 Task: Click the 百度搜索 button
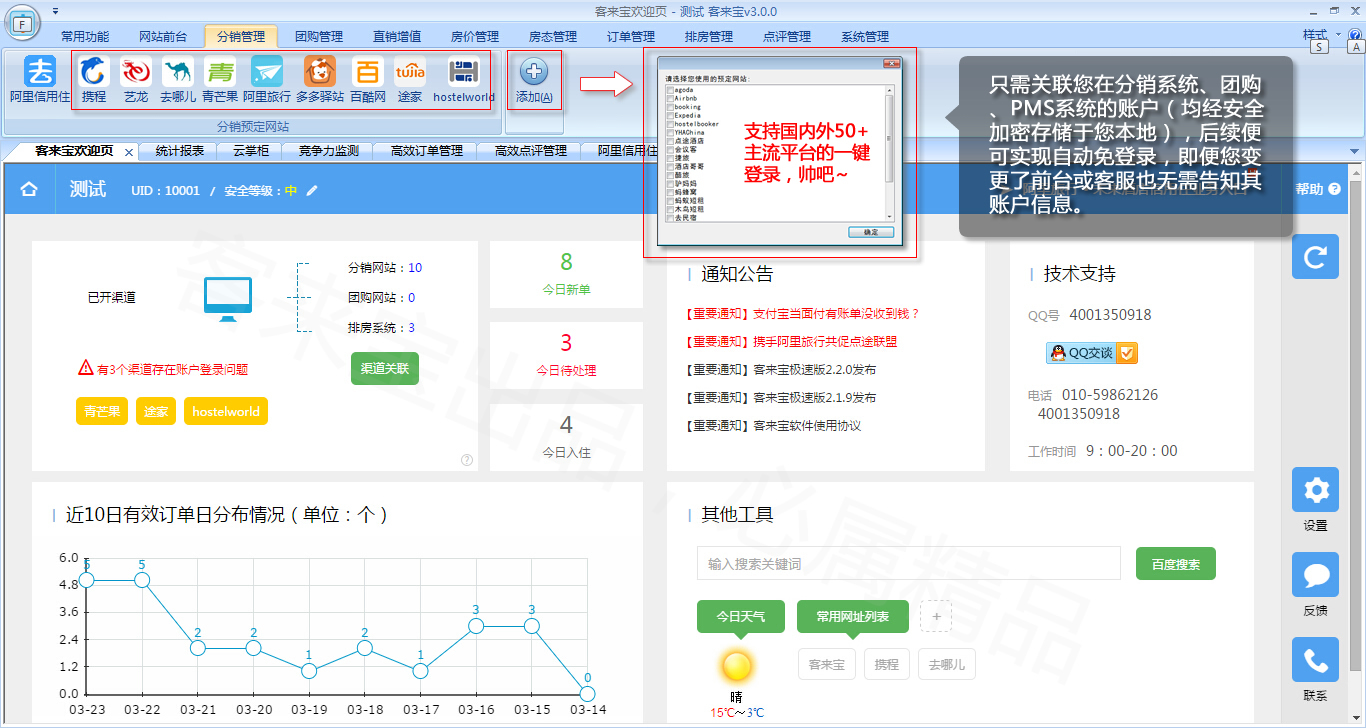click(x=1175, y=564)
